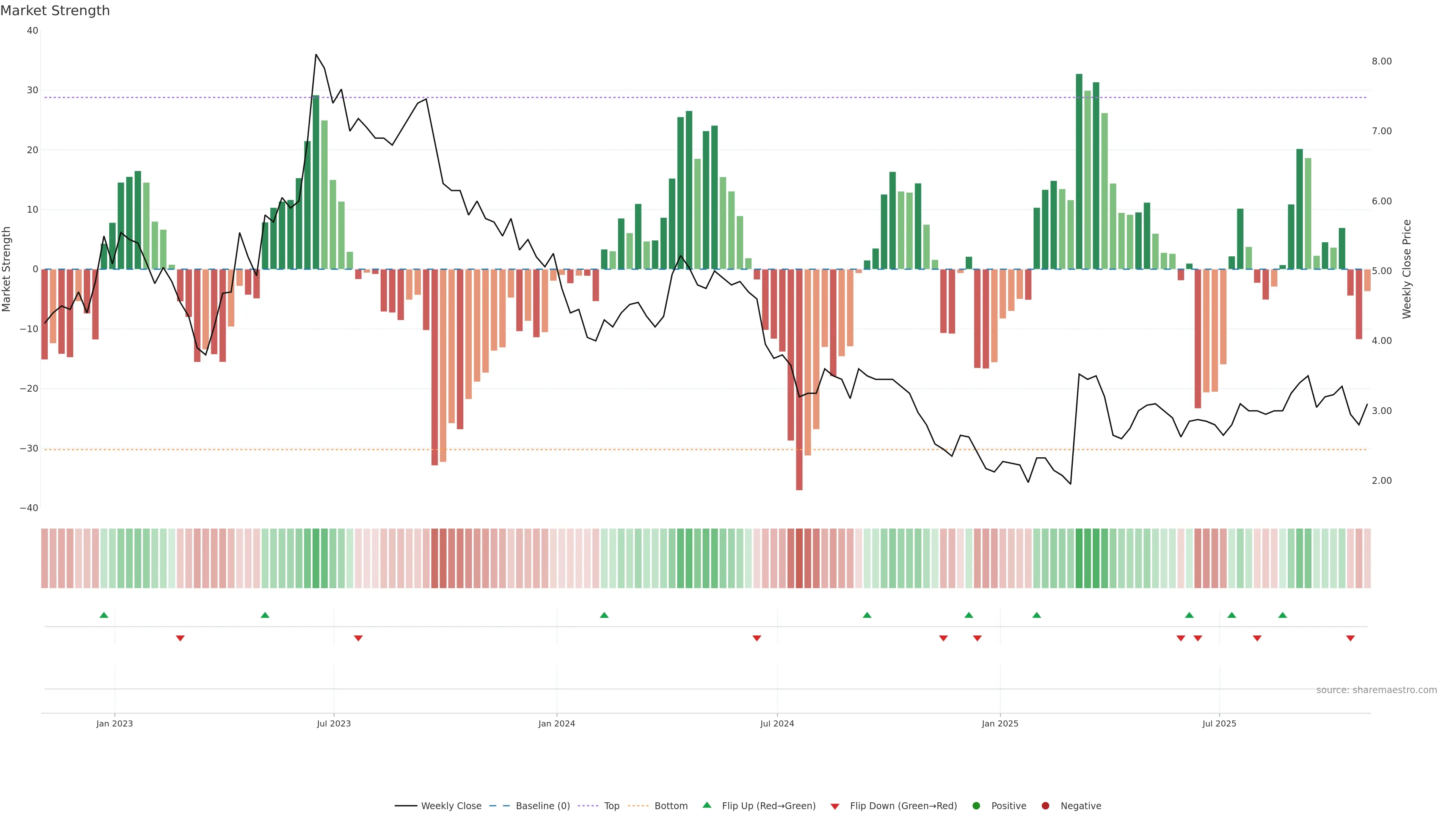Click the dark red Negative legend dot

pyautogui.click(x=1045, y=806)
